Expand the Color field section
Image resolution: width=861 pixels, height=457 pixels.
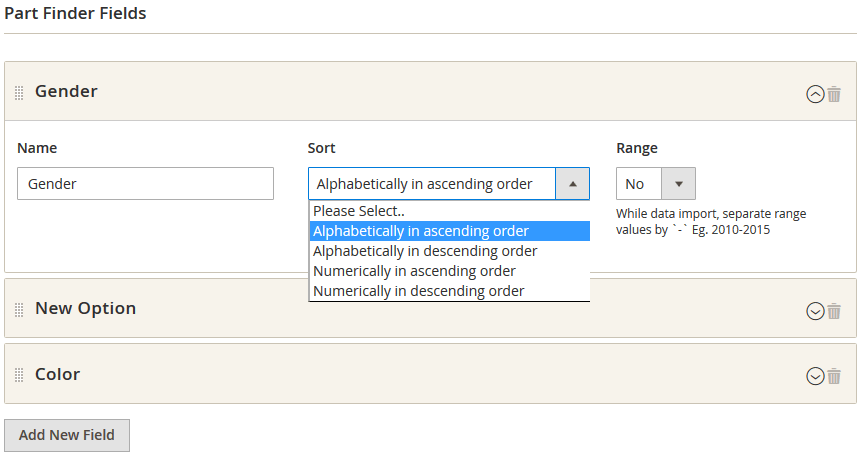(x=815, y=377)
